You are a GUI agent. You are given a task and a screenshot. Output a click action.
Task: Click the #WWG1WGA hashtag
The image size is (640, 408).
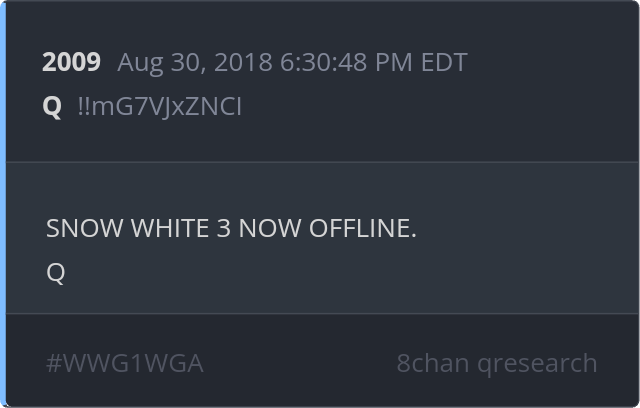tap(125, 363)
